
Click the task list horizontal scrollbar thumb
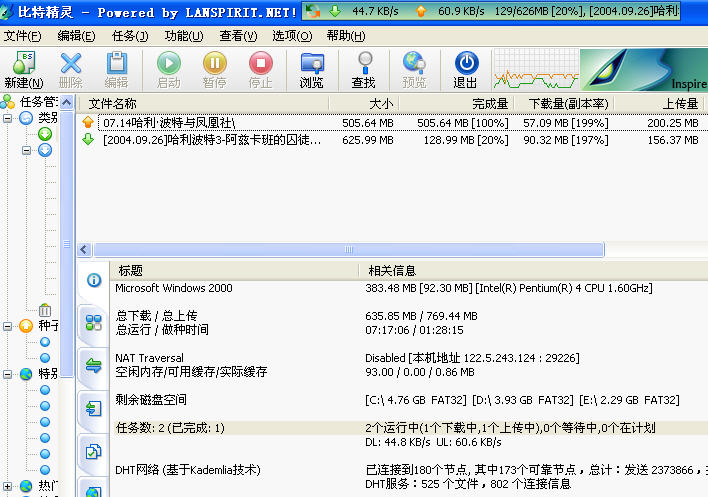(349, 250)
